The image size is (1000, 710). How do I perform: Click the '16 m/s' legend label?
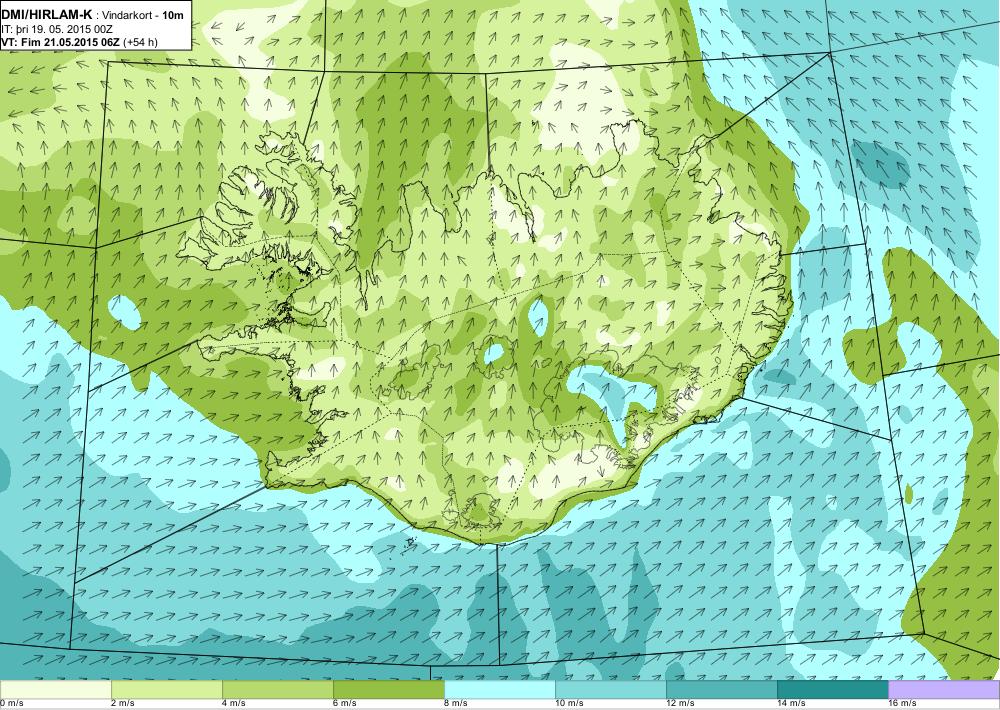pyautogui.click(x=902, y=703)
